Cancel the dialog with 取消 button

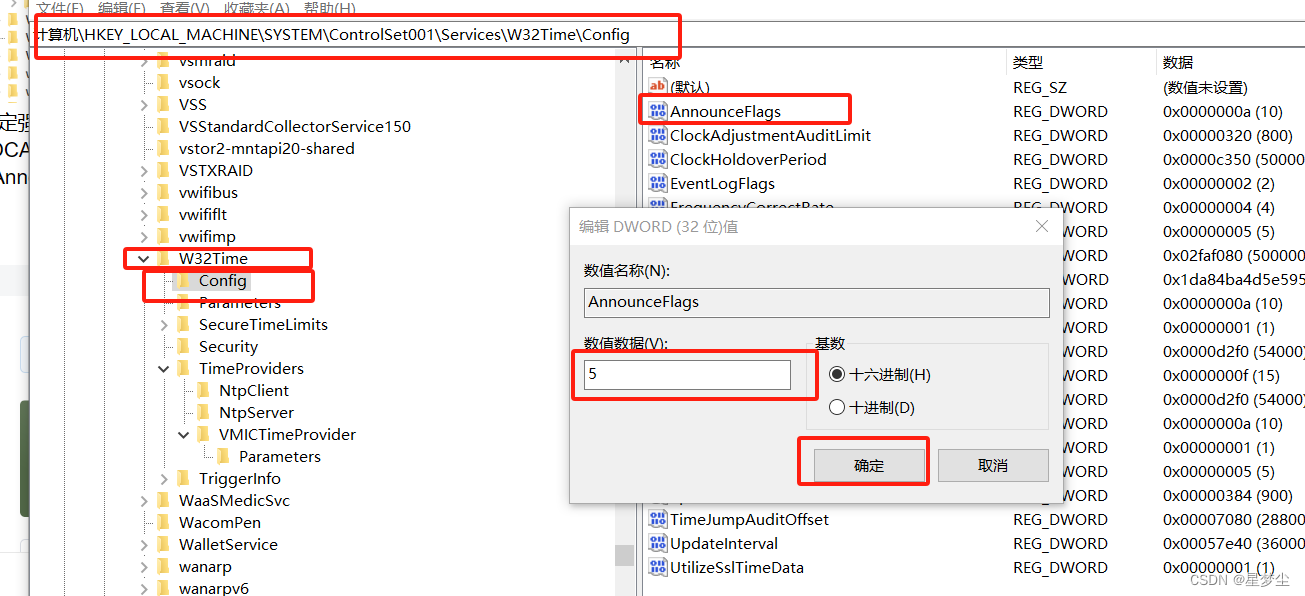[x=993, y=465]
